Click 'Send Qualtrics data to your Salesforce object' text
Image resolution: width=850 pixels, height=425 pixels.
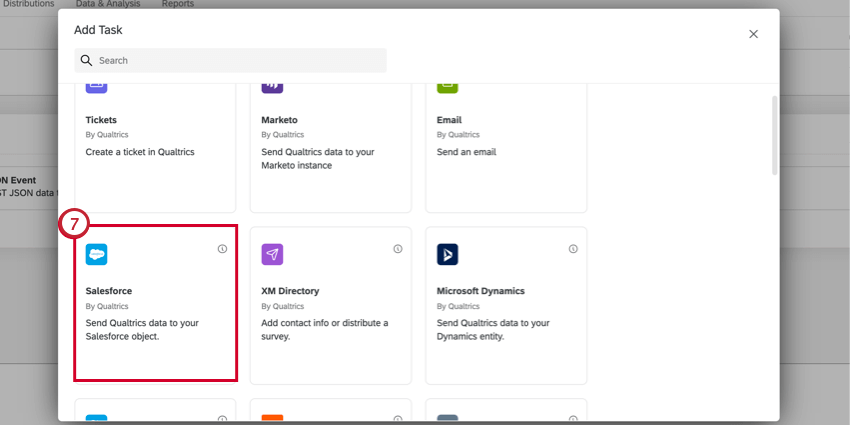(x=142, y=330)
